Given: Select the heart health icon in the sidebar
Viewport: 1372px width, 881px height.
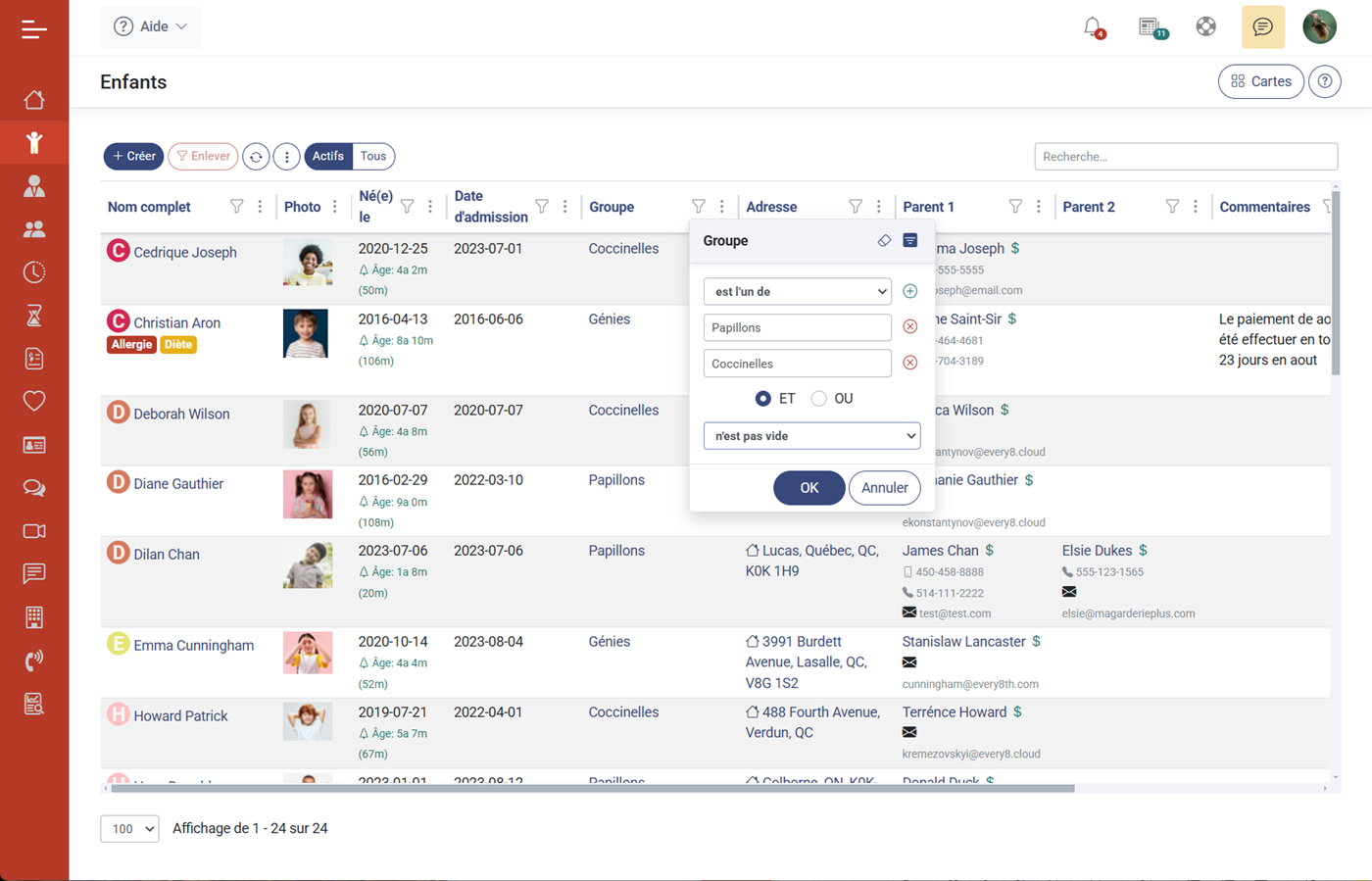Looking at the screenshot, I should (x=34, y=401).
